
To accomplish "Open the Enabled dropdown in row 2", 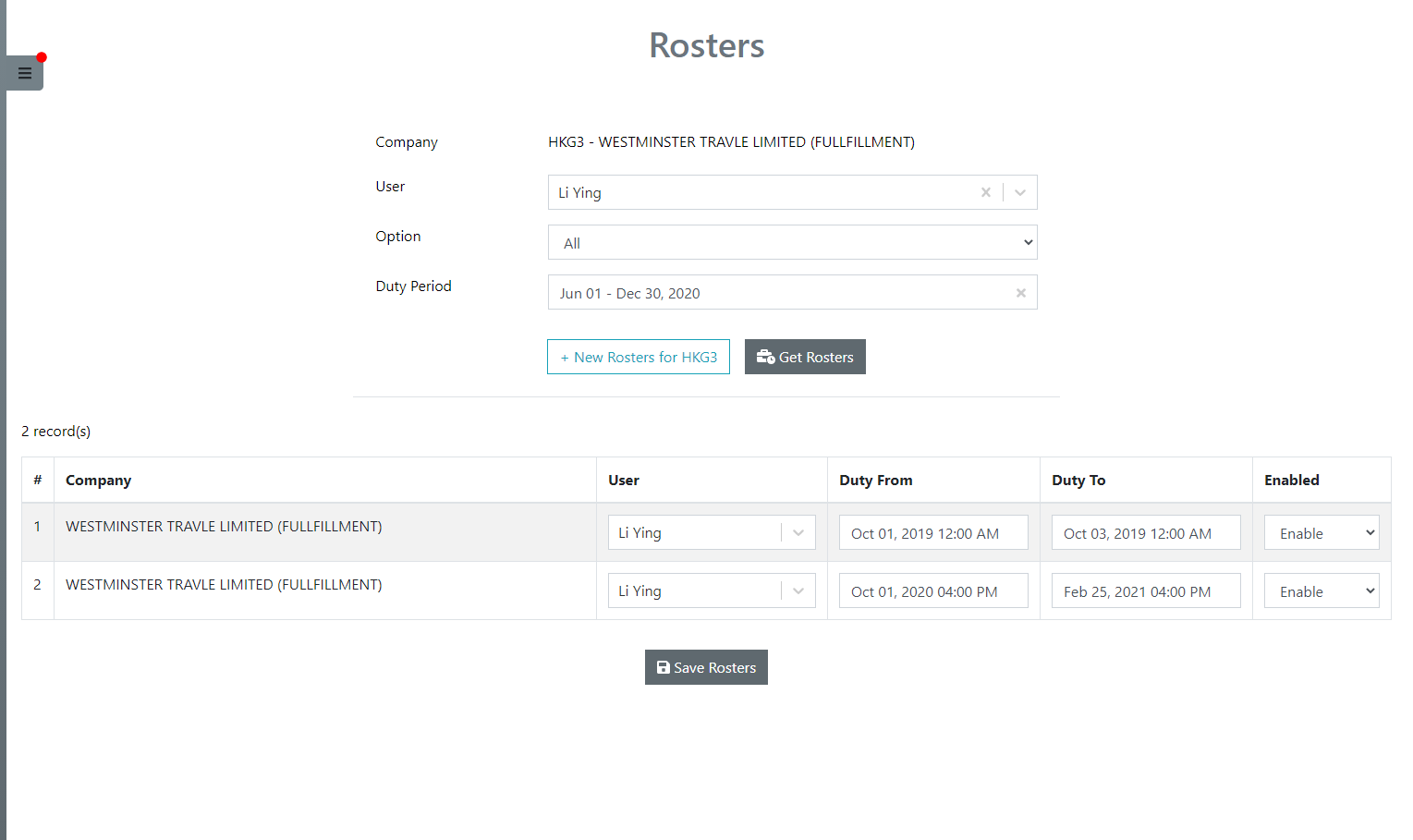I will tap(1322, 590).
